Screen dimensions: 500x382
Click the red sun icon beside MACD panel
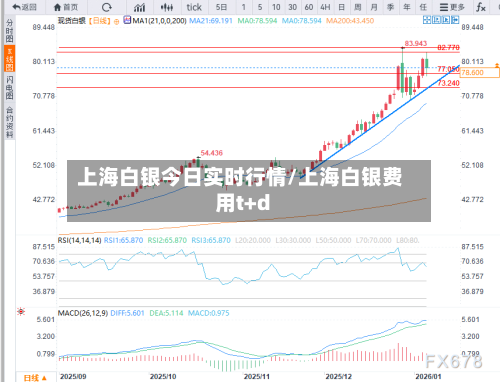[21, 312]
